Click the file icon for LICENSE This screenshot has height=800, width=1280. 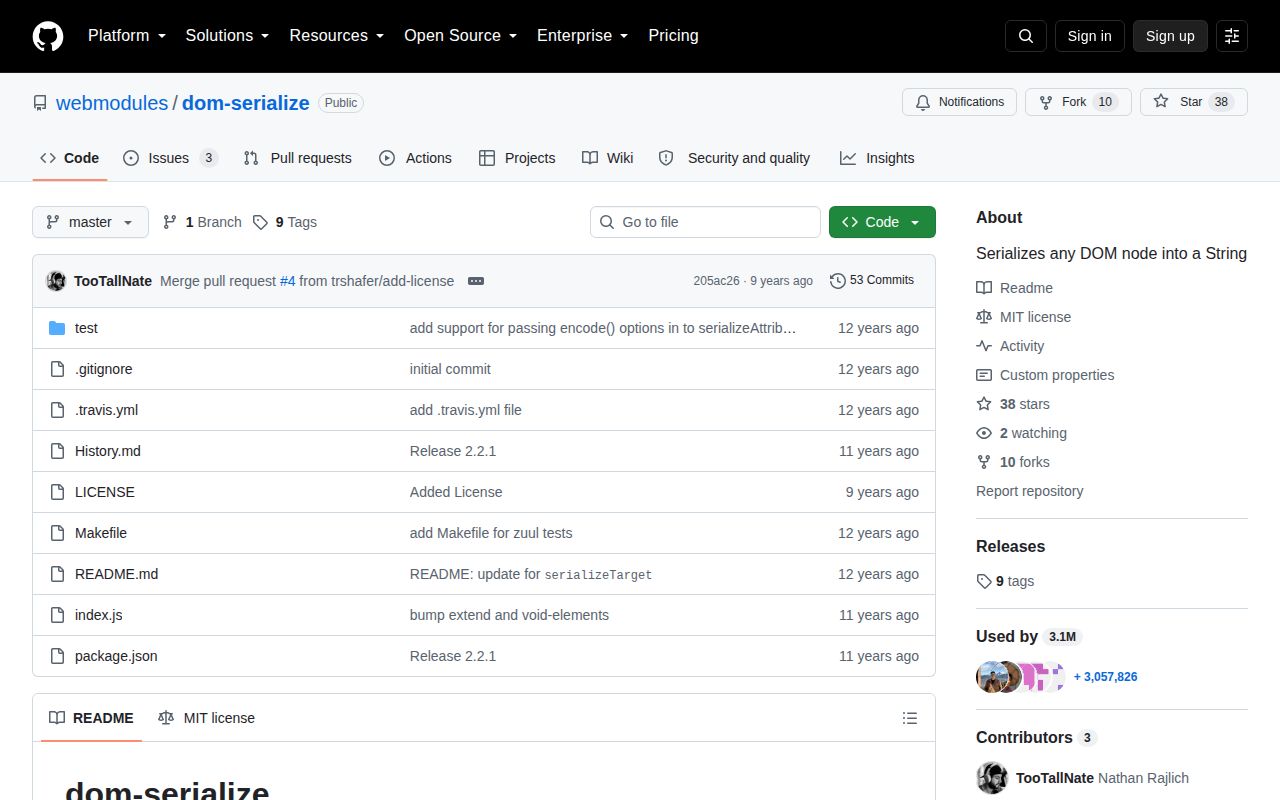pos(57,492)
